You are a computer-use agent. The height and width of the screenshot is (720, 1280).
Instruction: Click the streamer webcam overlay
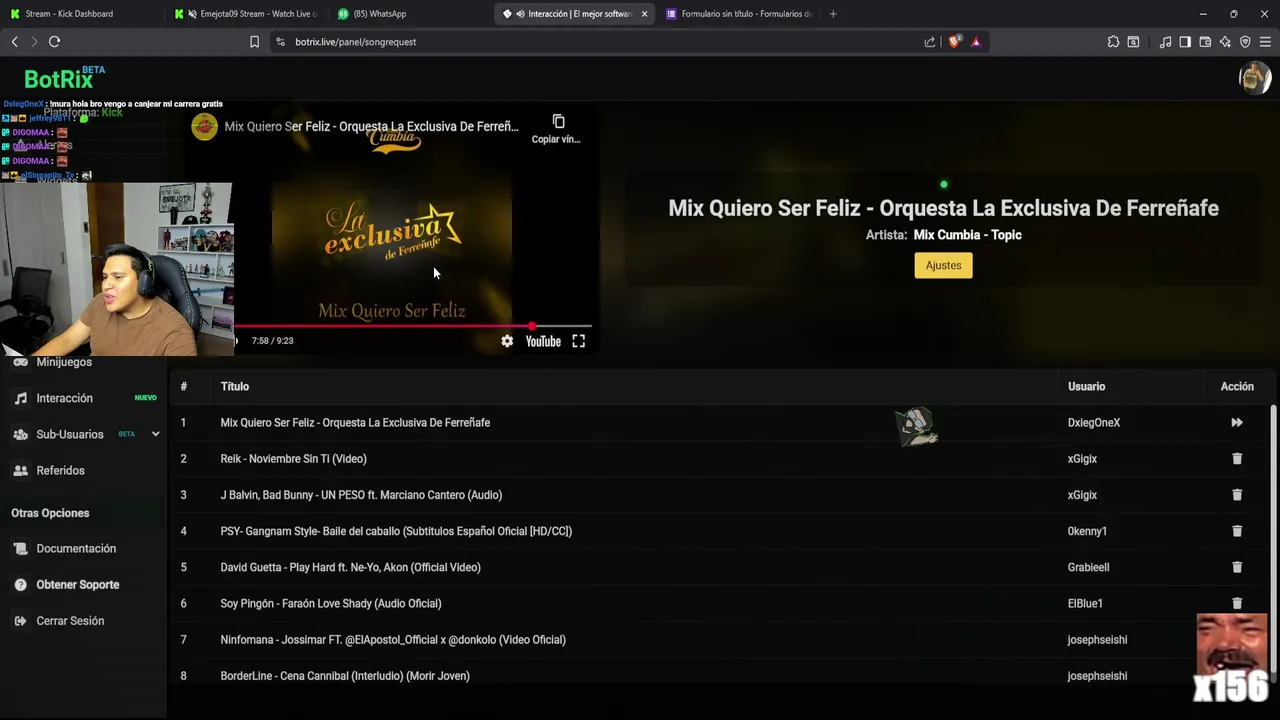(116, 268)
